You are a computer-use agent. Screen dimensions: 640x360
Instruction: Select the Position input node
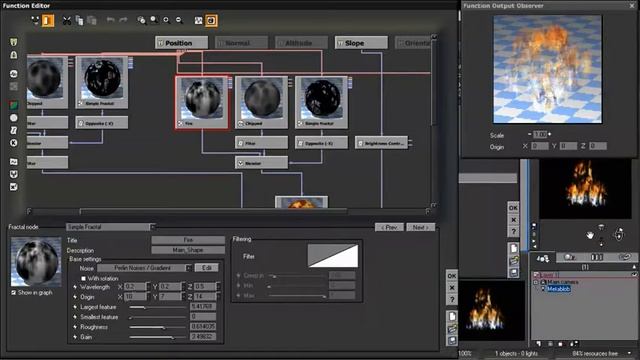tap(181, 43)
